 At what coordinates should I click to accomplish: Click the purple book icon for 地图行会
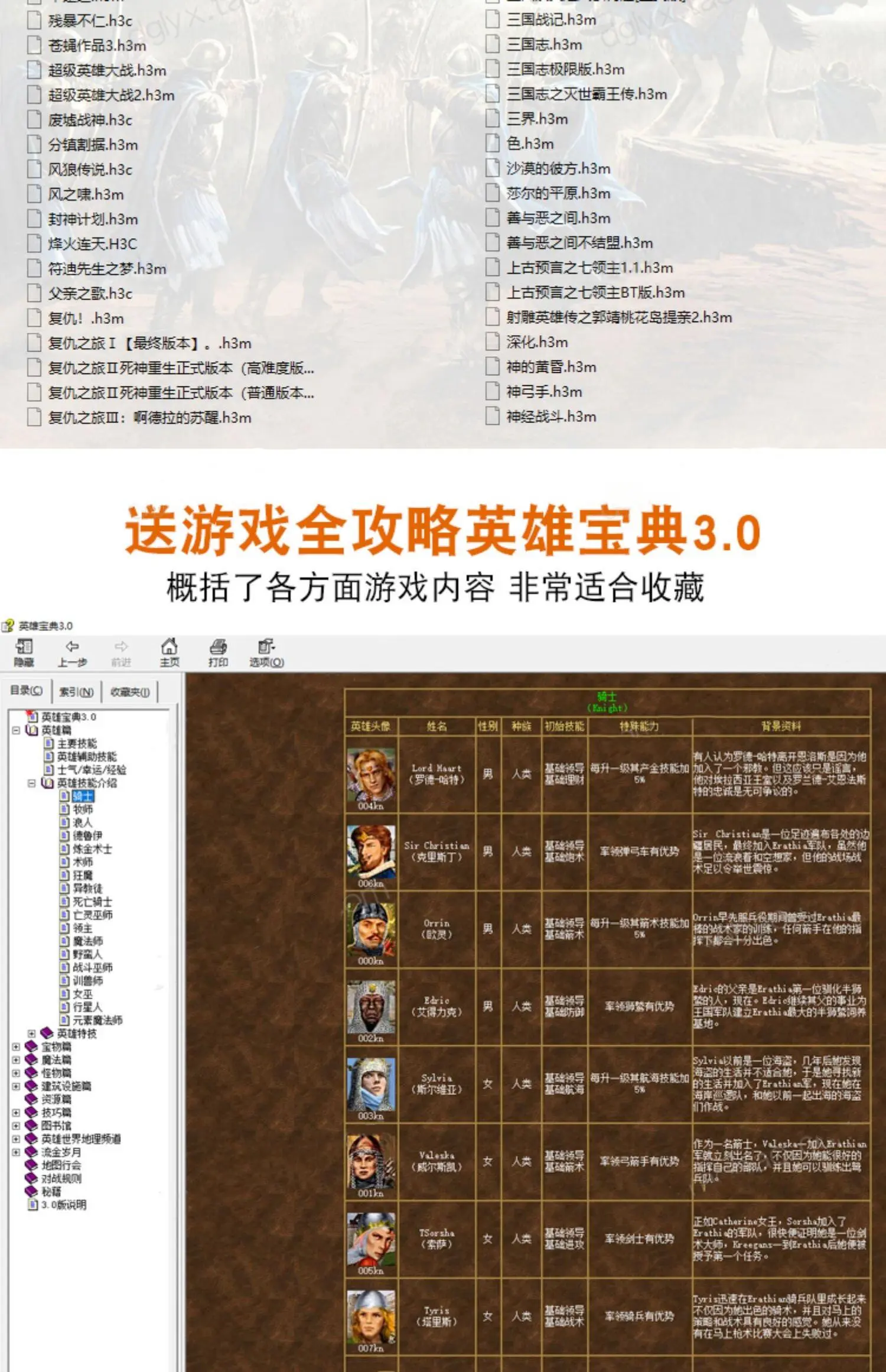tap(32, 1166)
